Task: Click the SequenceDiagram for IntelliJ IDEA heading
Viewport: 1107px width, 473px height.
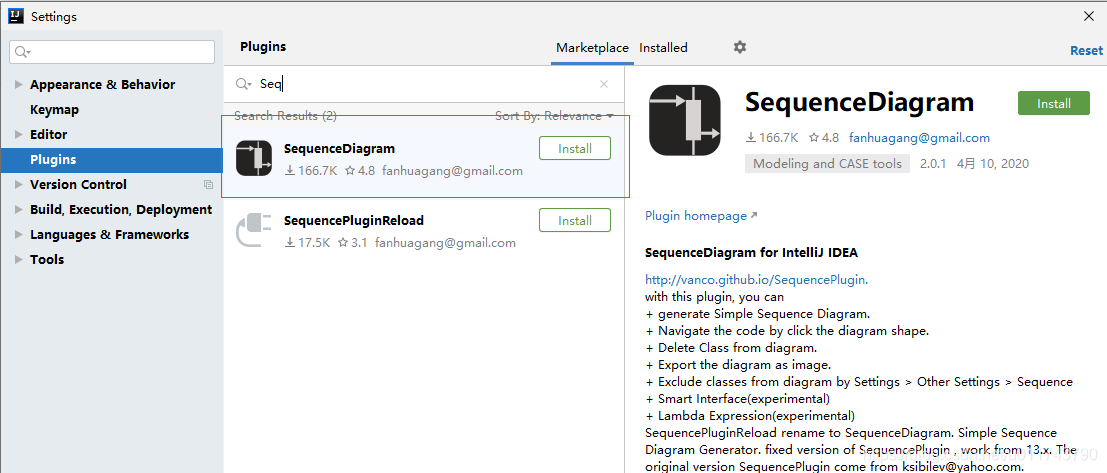Action: pyautogui.click(x=751, y=253)
